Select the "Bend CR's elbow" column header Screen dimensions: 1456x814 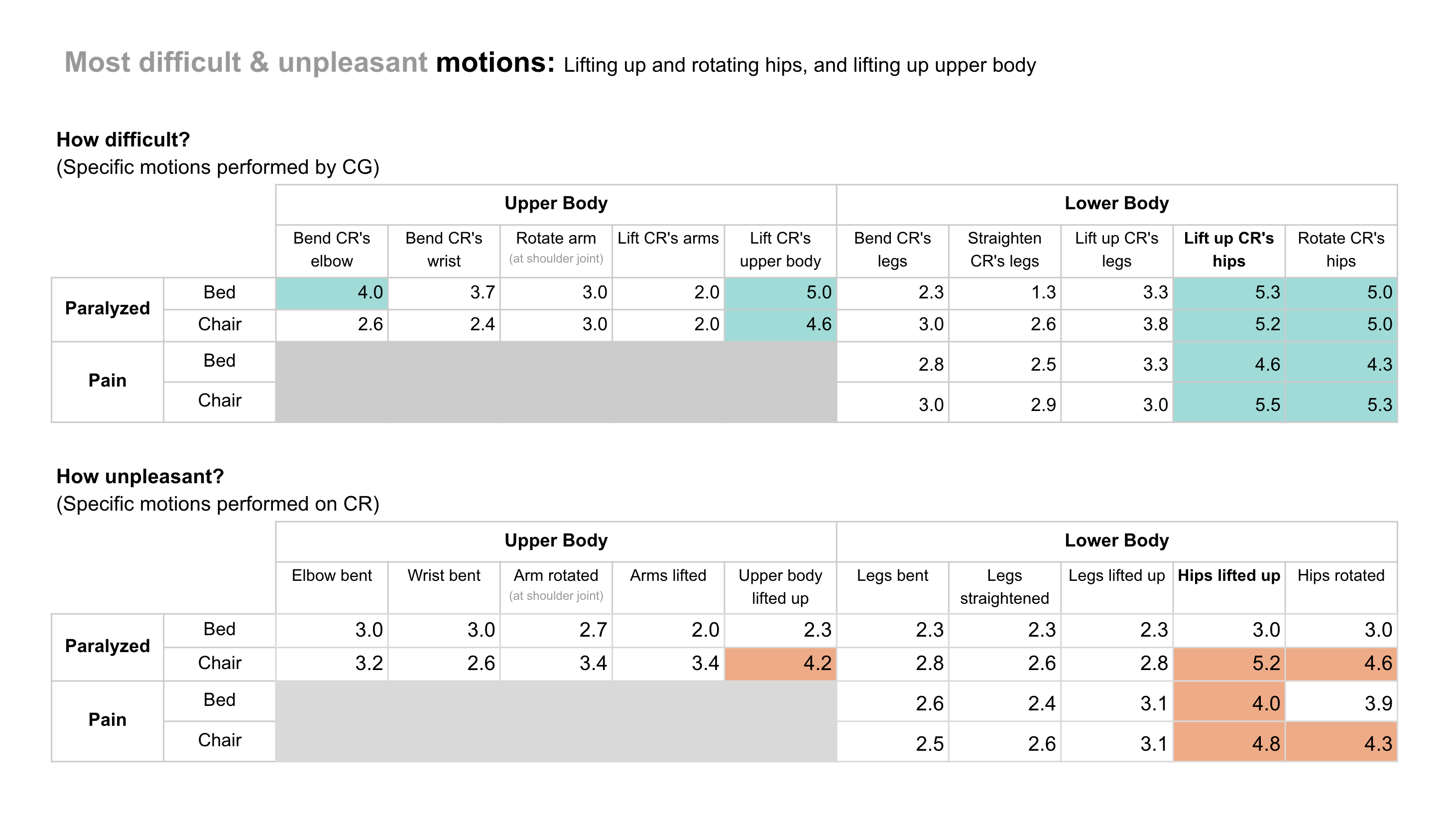tap(332, 249)
